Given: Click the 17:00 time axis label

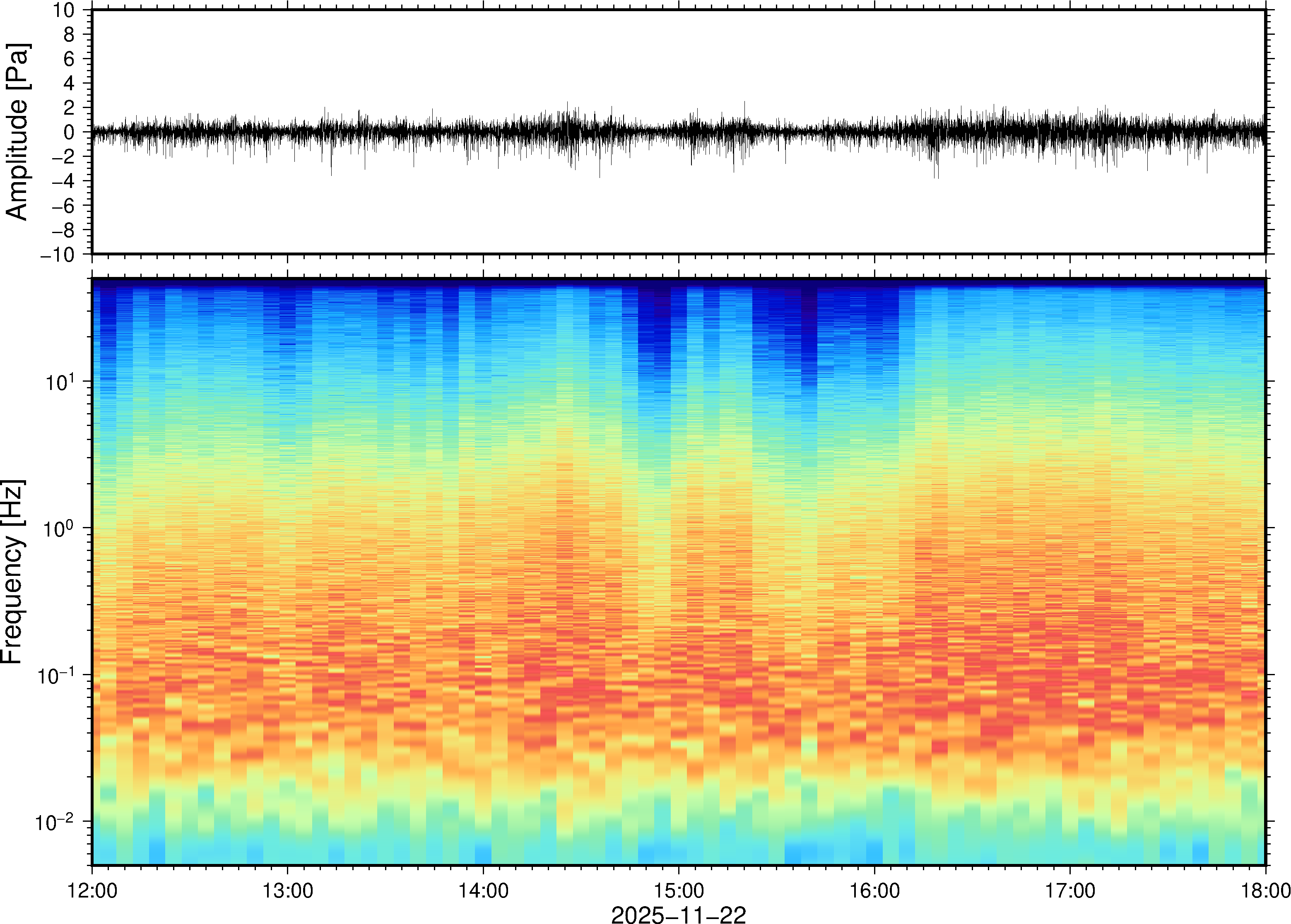Looking at the screenshot, I should tap(1069, 890).
